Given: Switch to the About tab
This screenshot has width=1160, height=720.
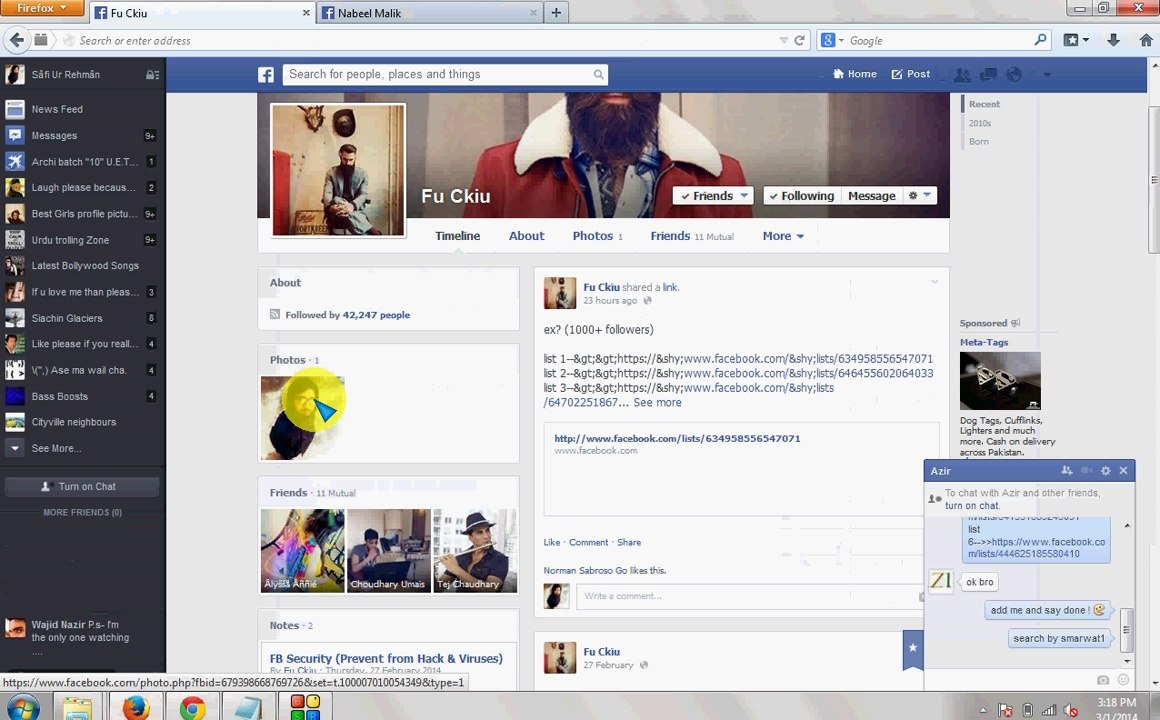Looking at the screenshot, I should click(x=526, y=236).
